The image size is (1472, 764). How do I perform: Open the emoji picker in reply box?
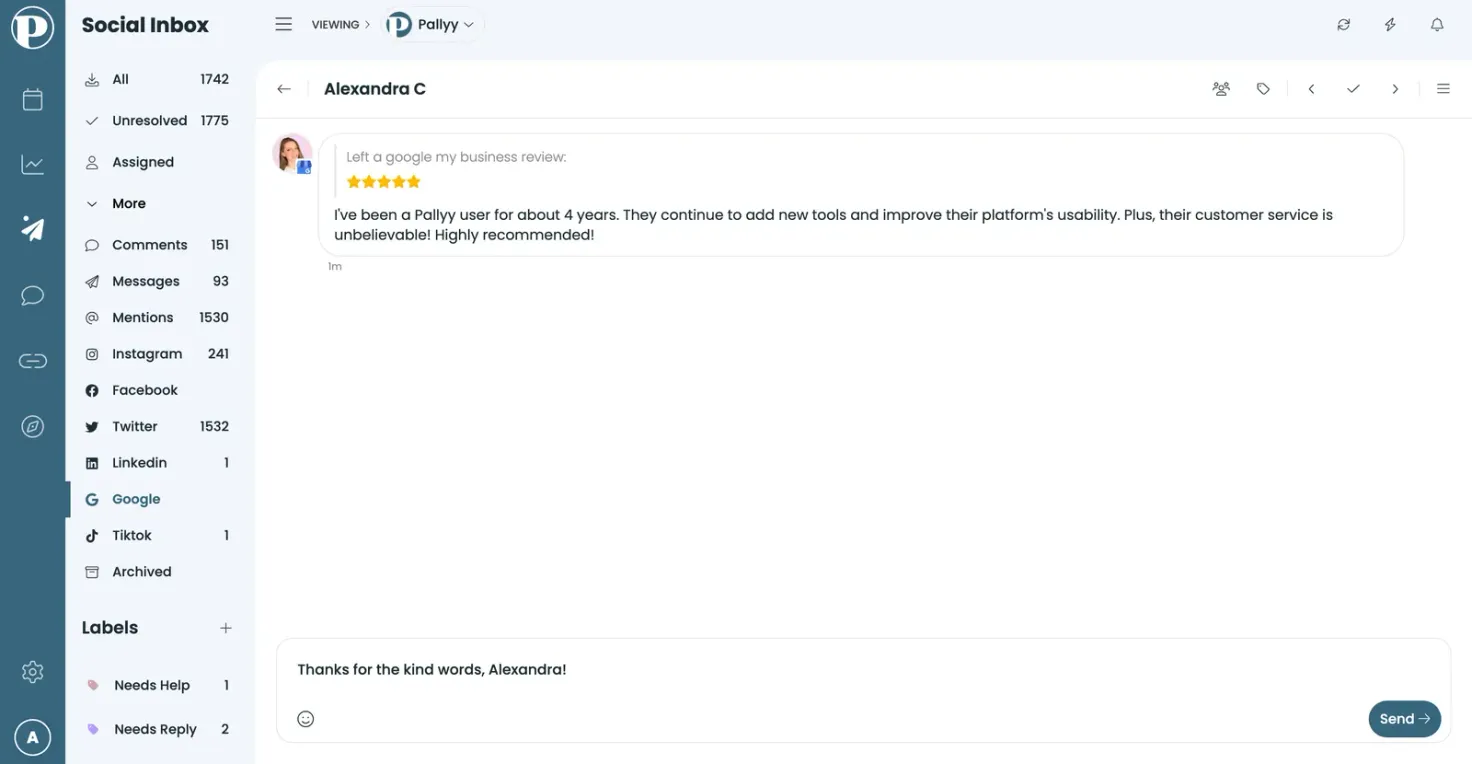tap(306, 718)
